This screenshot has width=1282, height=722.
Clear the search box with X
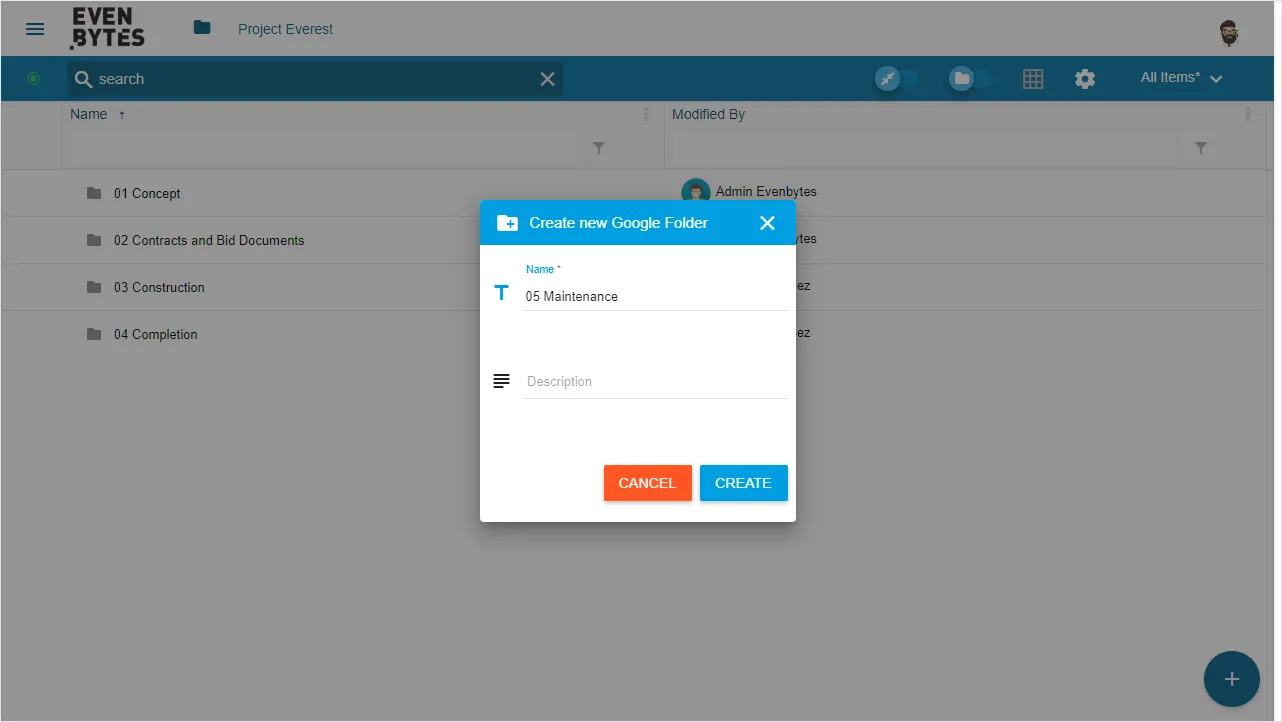point(548,79)
